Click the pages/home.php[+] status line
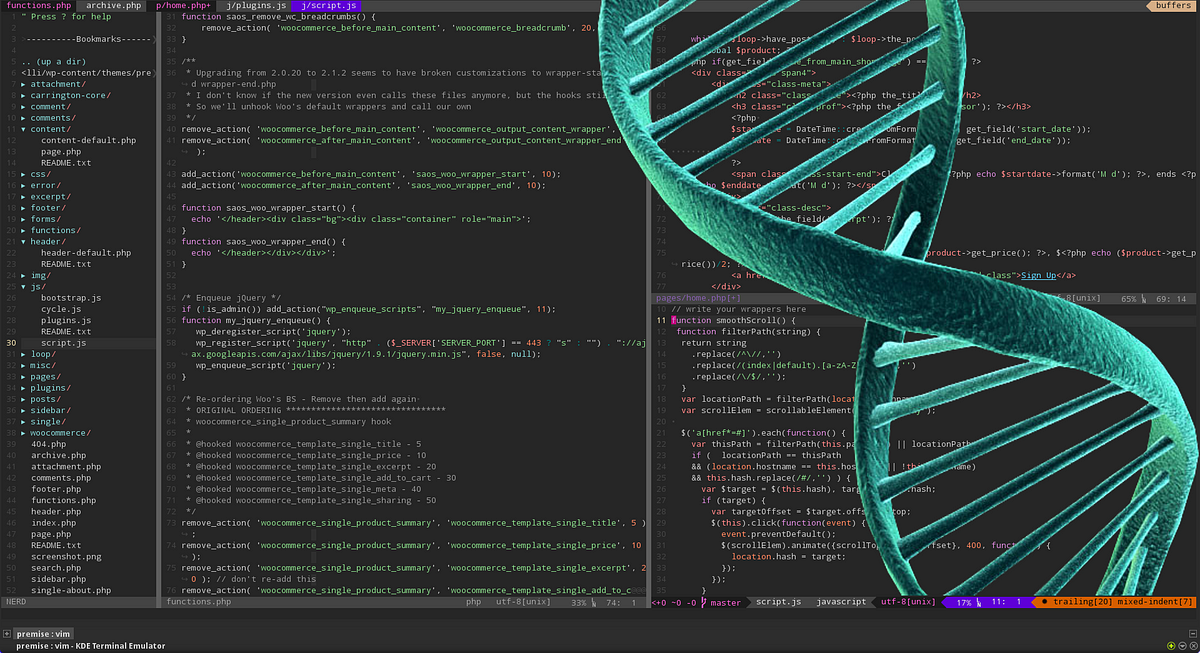Viewport: 1200px width, 653px height. coord(698,298)
